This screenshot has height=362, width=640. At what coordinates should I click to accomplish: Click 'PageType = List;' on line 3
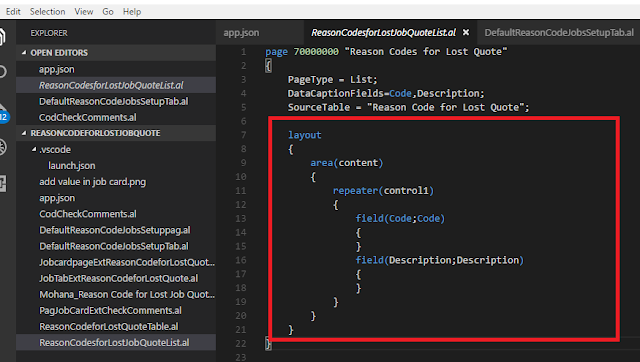coord(333,80)
